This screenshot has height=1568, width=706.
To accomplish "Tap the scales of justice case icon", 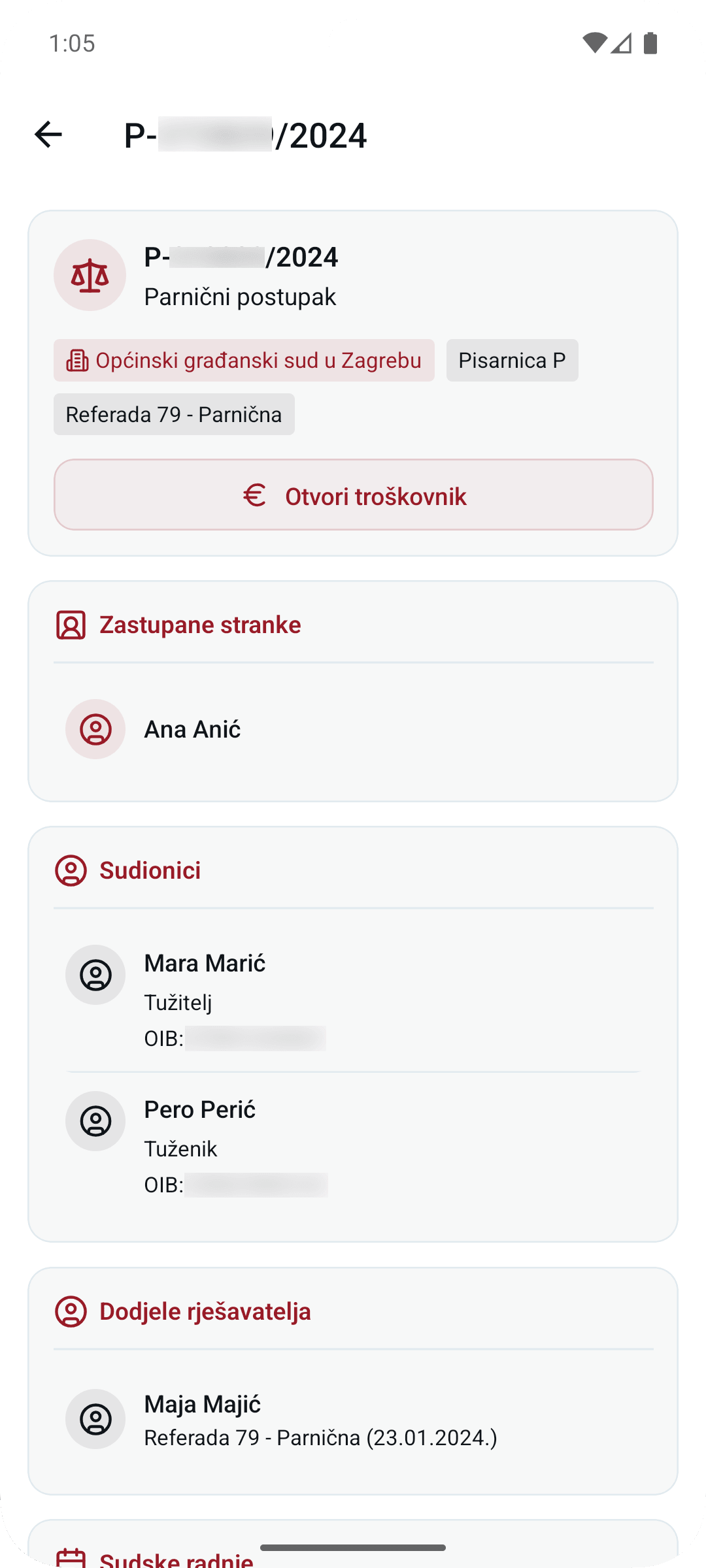I will pyautogui.click(x=90, y=275).
